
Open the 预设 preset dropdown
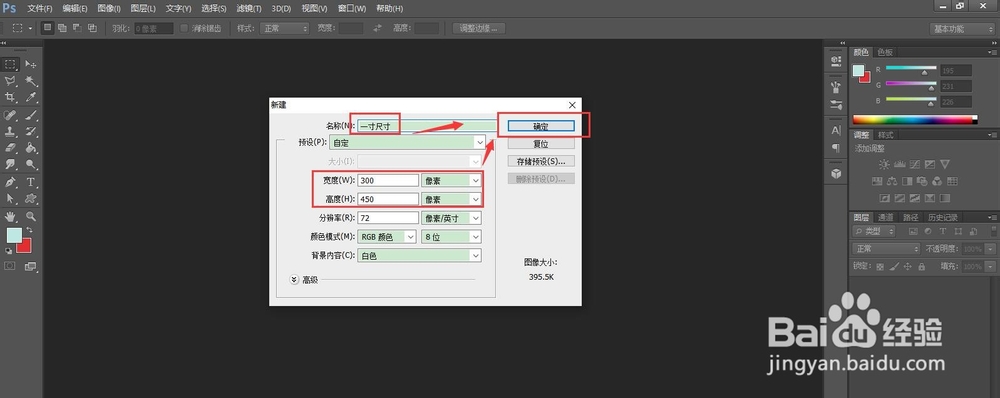pyautogui.click(x=408, y=143)
